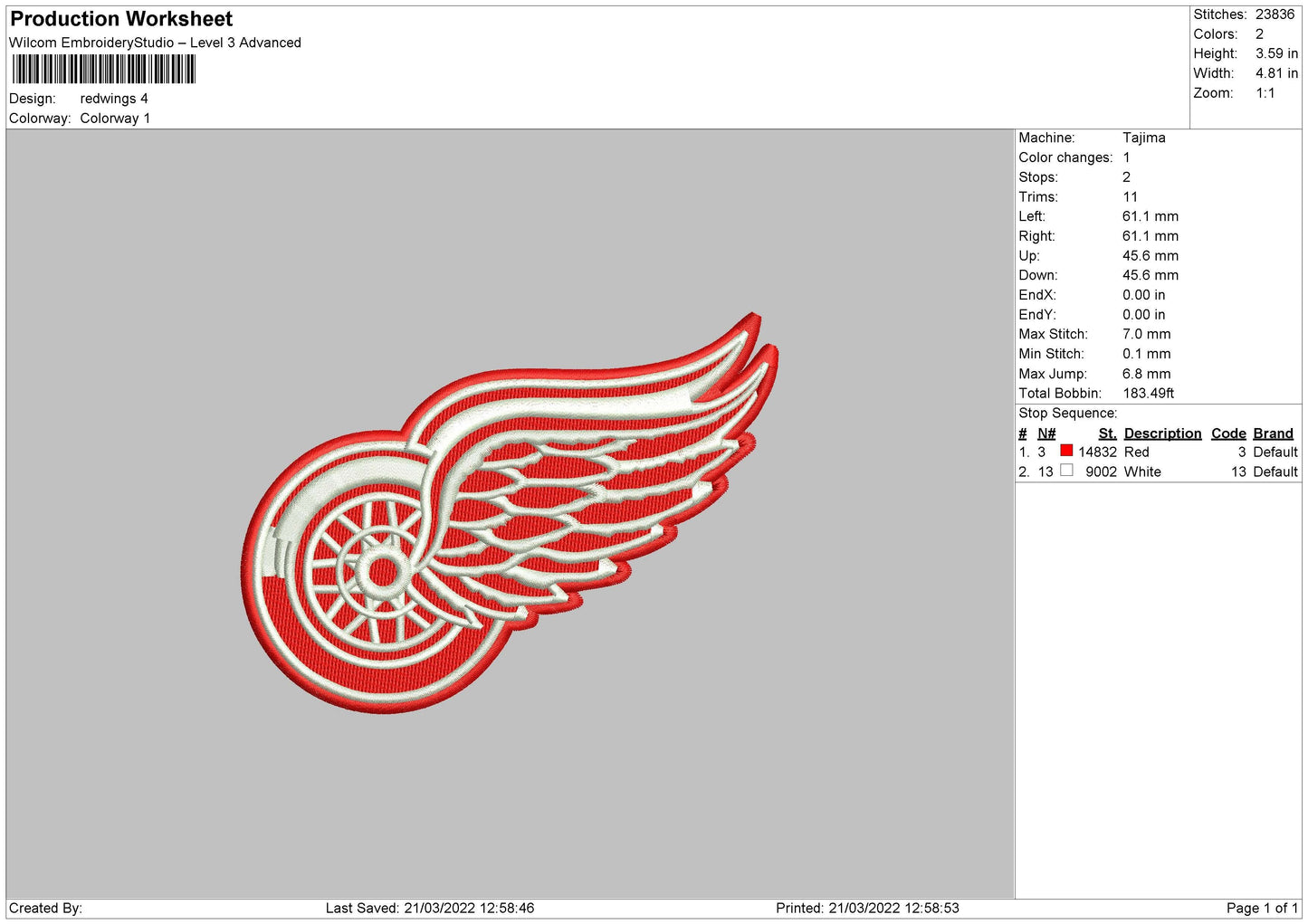Click the Min Stitch value 0.1 mm
Screen dimensions: 1308x924
point(1147,354)
